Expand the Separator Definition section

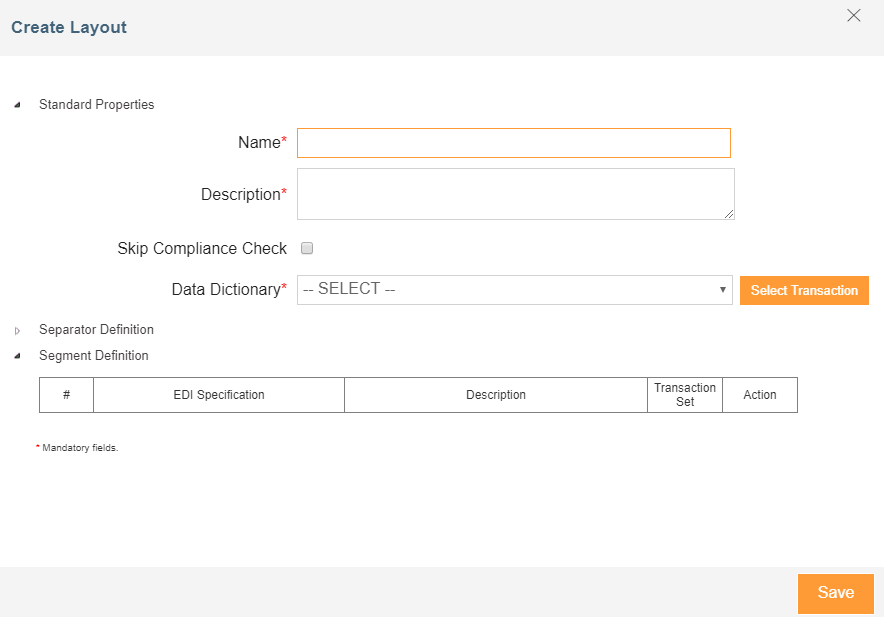tap(17, 330)
